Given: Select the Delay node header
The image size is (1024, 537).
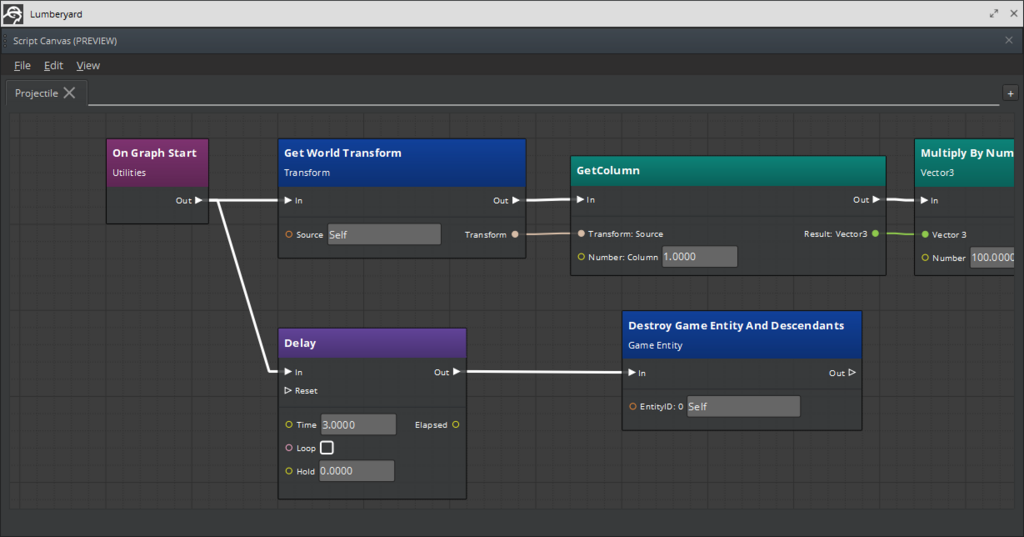Looking at the screenshot, I should (372, 344).
